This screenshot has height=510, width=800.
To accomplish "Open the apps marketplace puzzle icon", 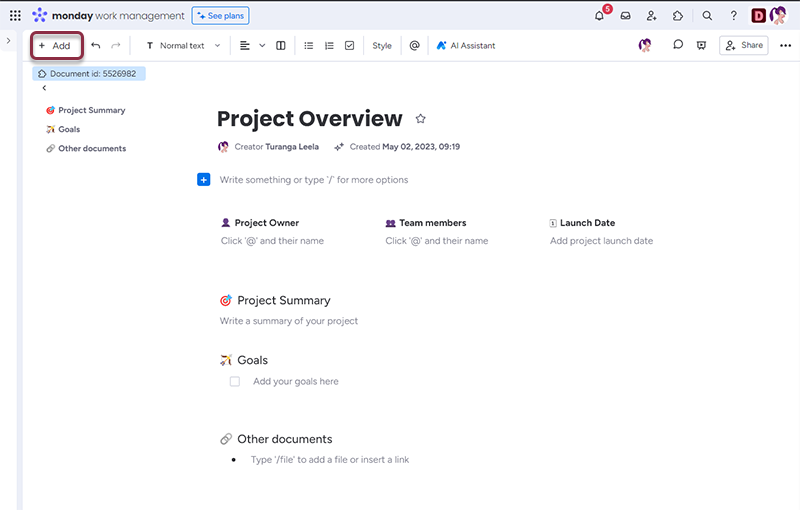I will pyautogui.click(x=677, y=16).
